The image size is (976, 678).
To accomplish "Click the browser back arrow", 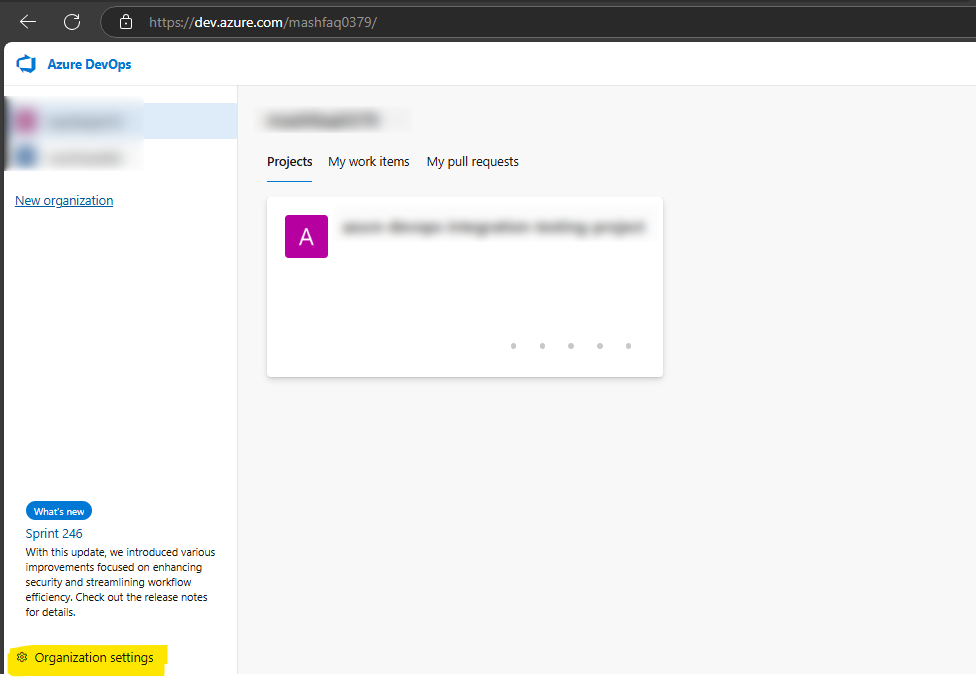I will [x=28, y=21].
